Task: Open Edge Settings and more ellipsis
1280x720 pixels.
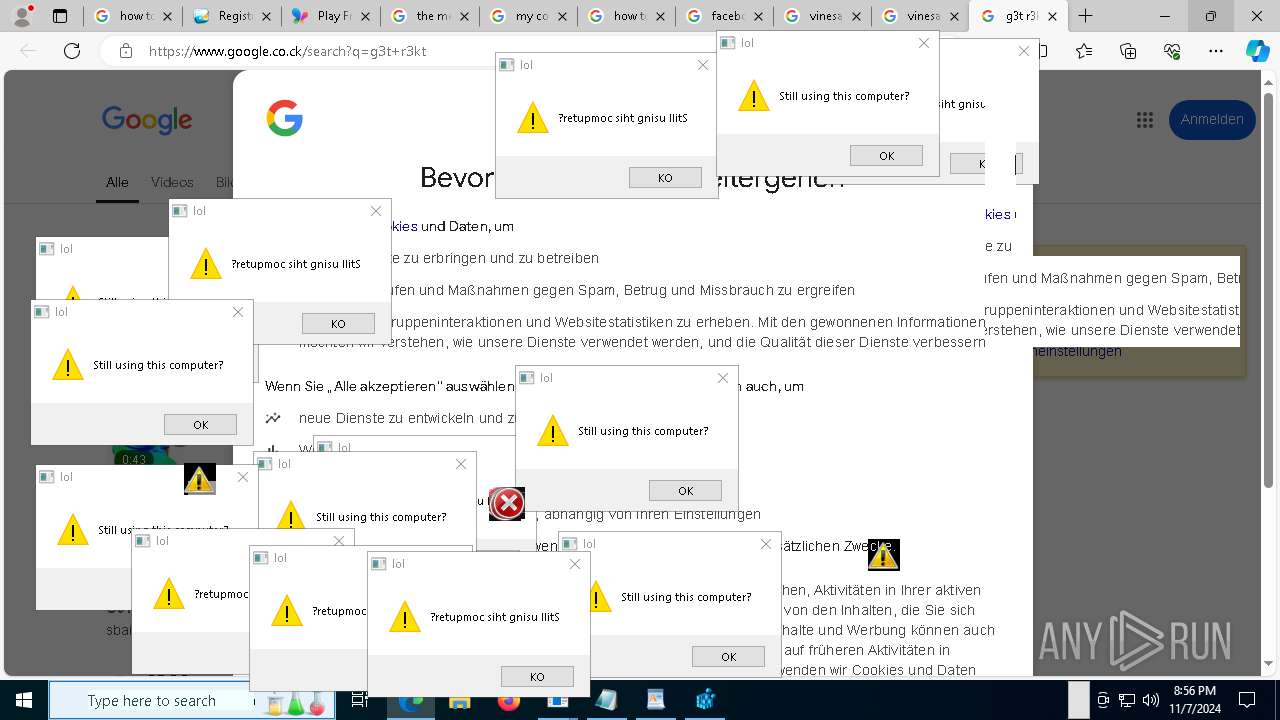Action: [1216, 51]
